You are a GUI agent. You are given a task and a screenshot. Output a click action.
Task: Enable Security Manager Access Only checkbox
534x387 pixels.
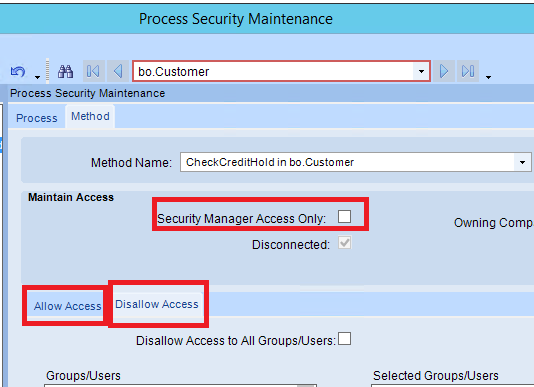coord(344,216)
